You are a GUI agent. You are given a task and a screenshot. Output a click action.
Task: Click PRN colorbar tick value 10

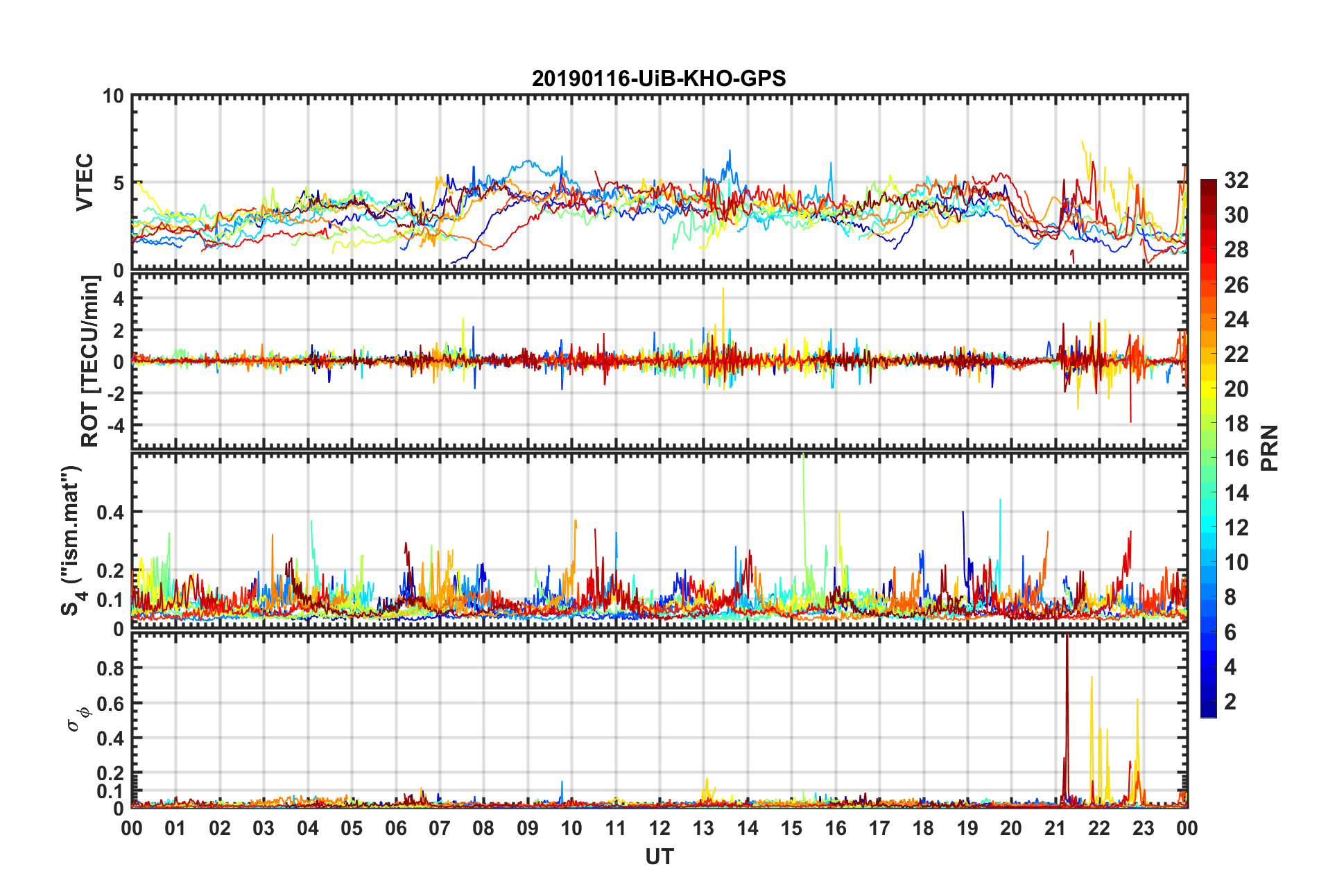tap(1236, 562)
